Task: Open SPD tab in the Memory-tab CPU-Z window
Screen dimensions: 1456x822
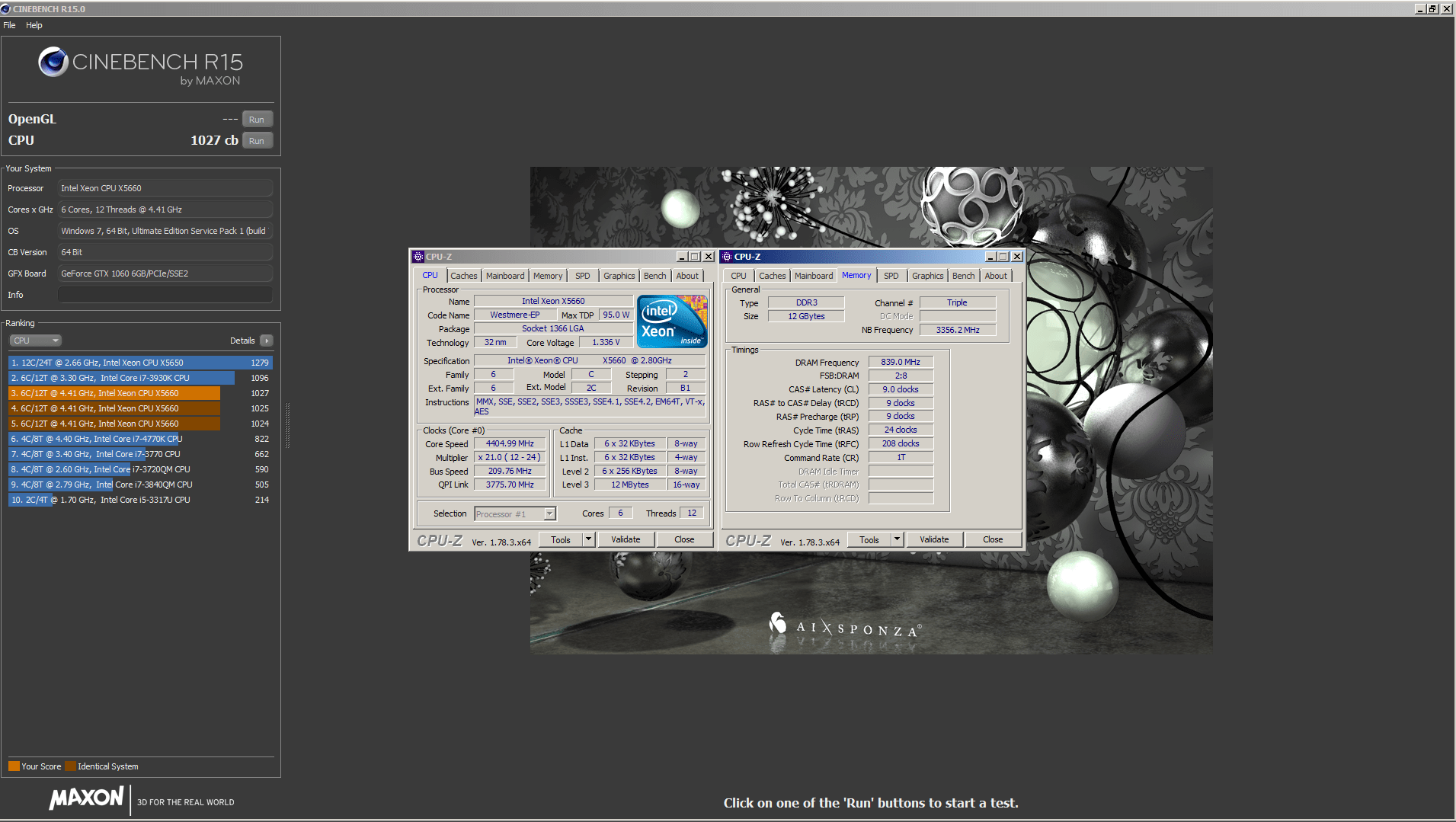Action: coord(891,276)
